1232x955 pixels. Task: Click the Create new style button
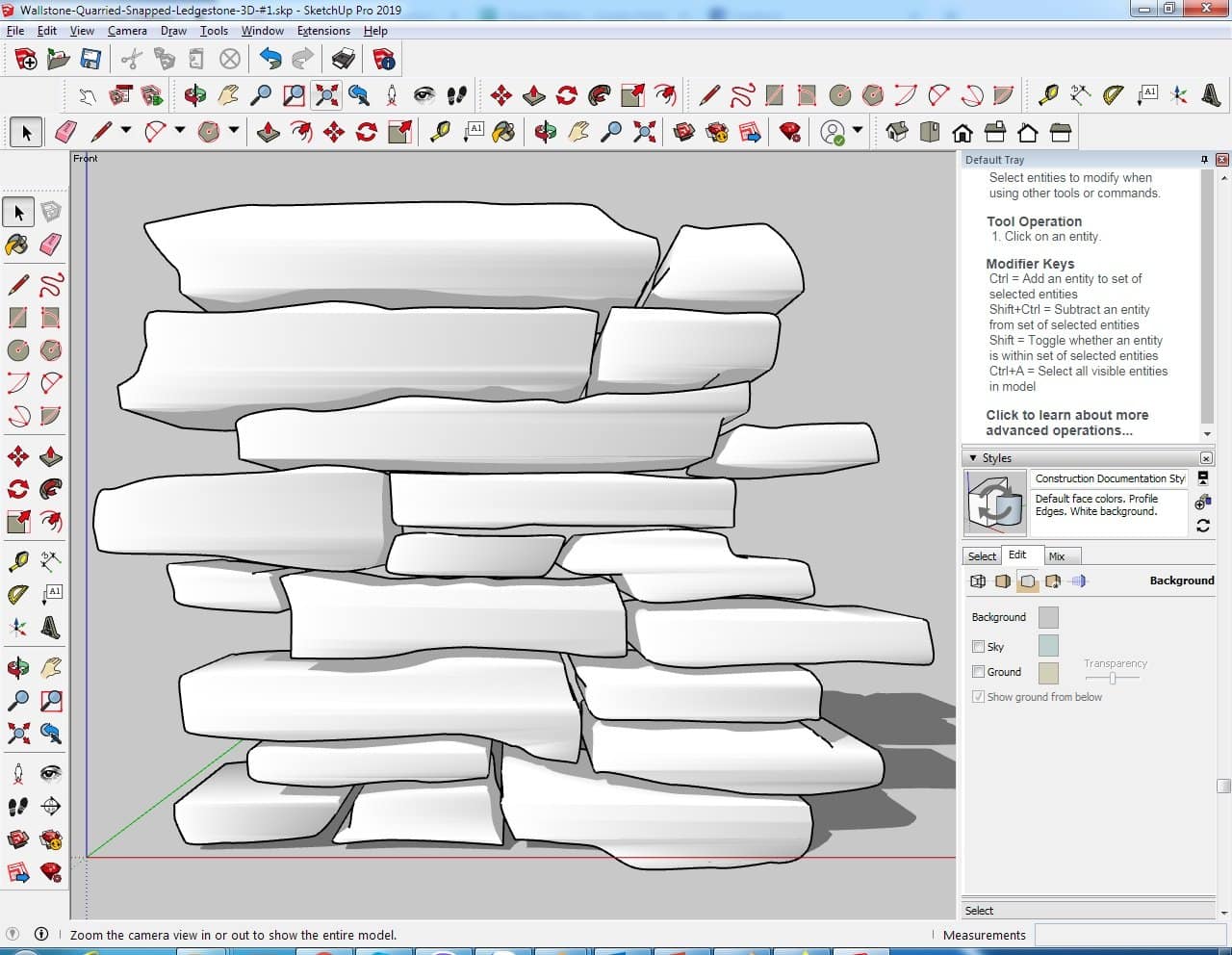point(1202,502)
